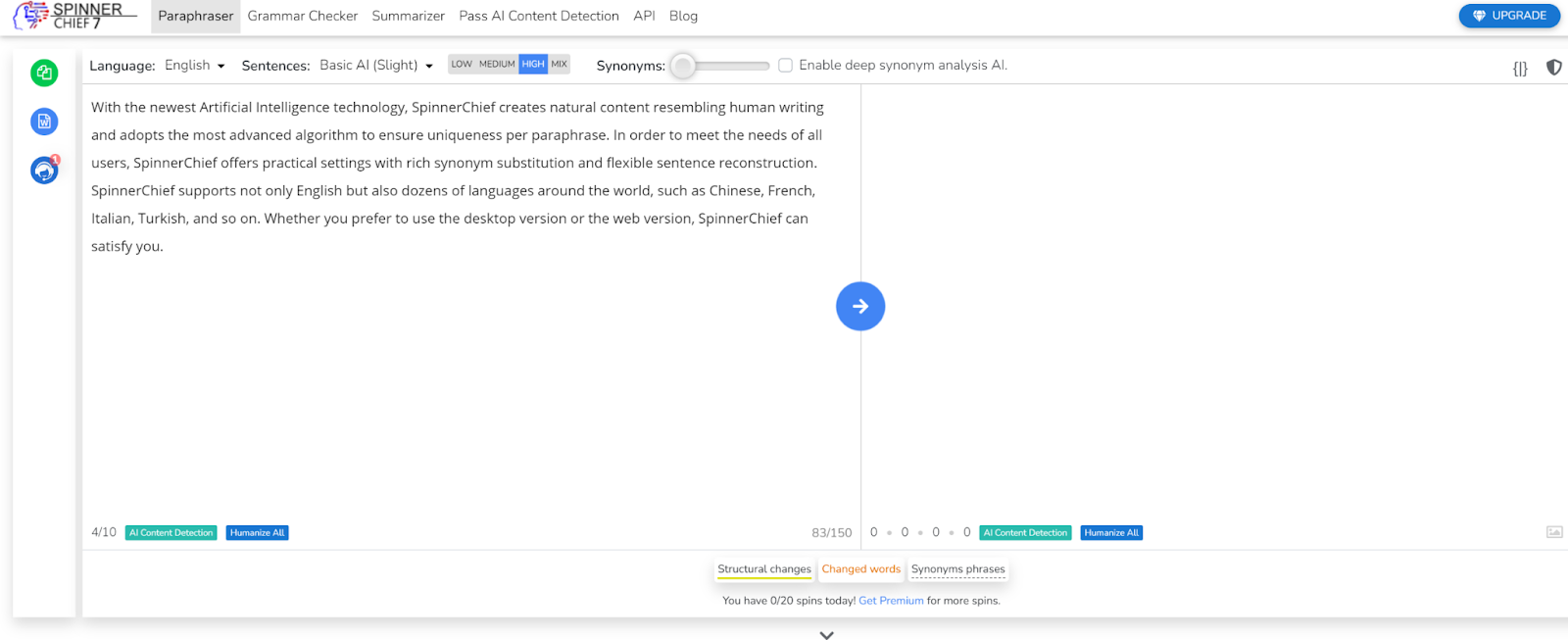
Task: Open the support chat icon with notification
Action: (x=44, y=171)
